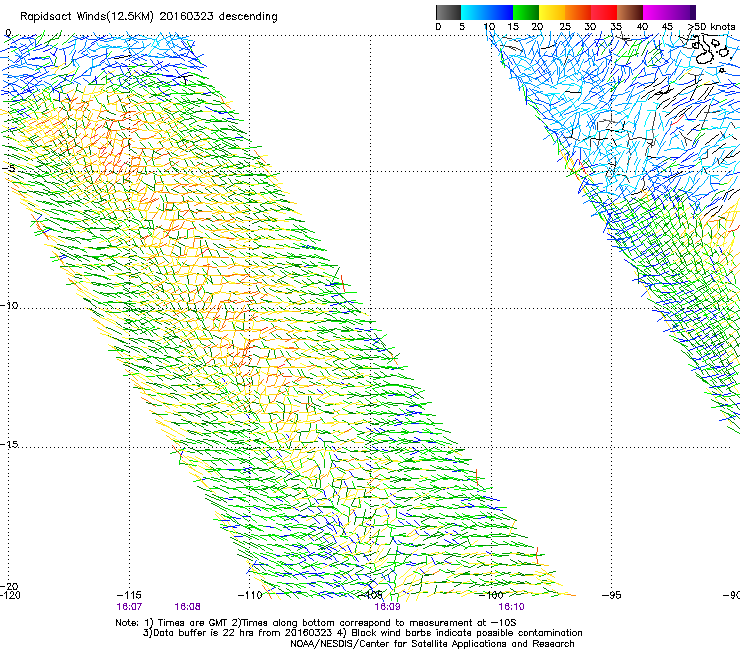Click the dark purple 45-50 knots swatch

[682, 12]
